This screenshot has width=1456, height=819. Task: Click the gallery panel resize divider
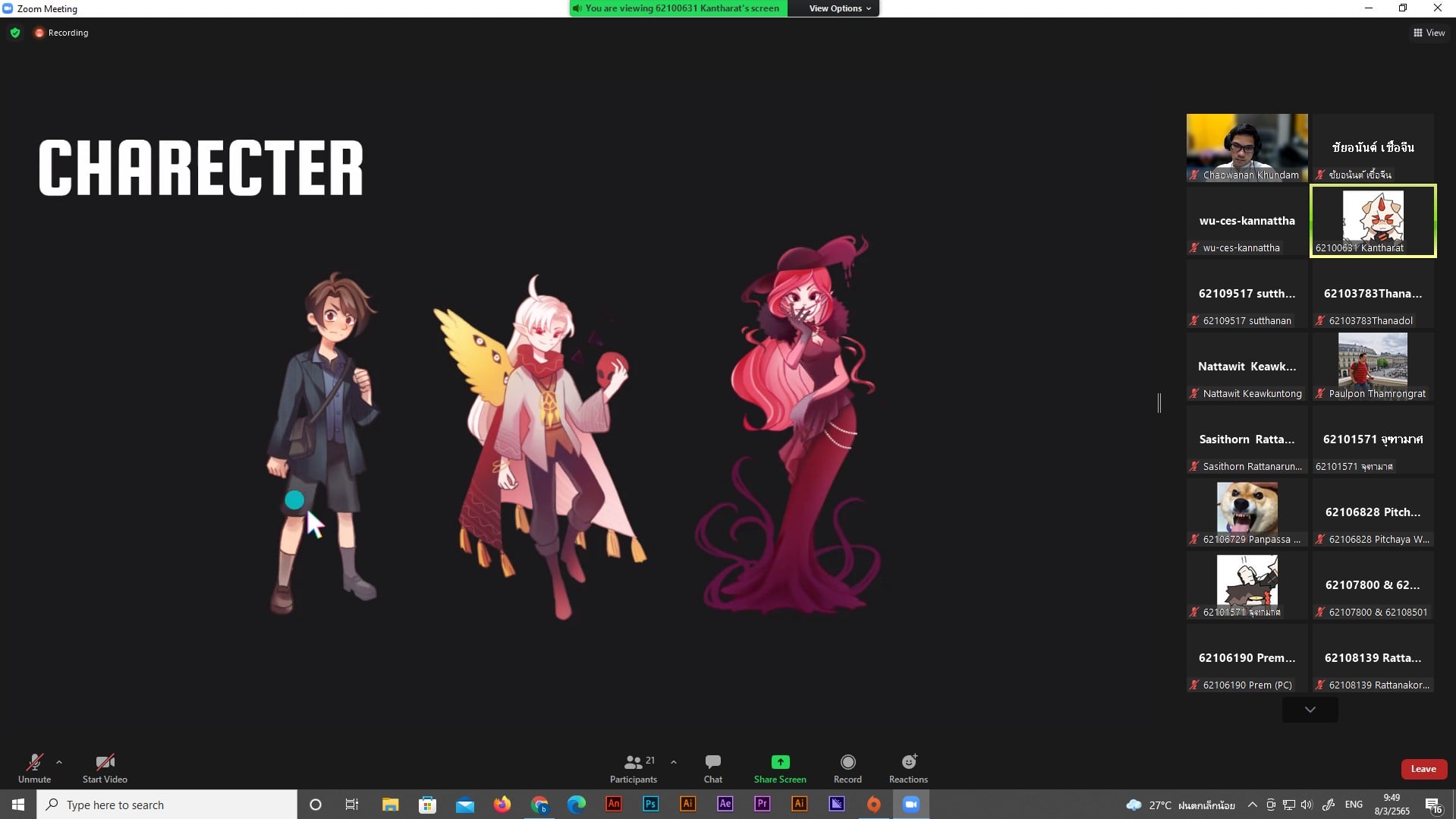tap(1159, 403)
